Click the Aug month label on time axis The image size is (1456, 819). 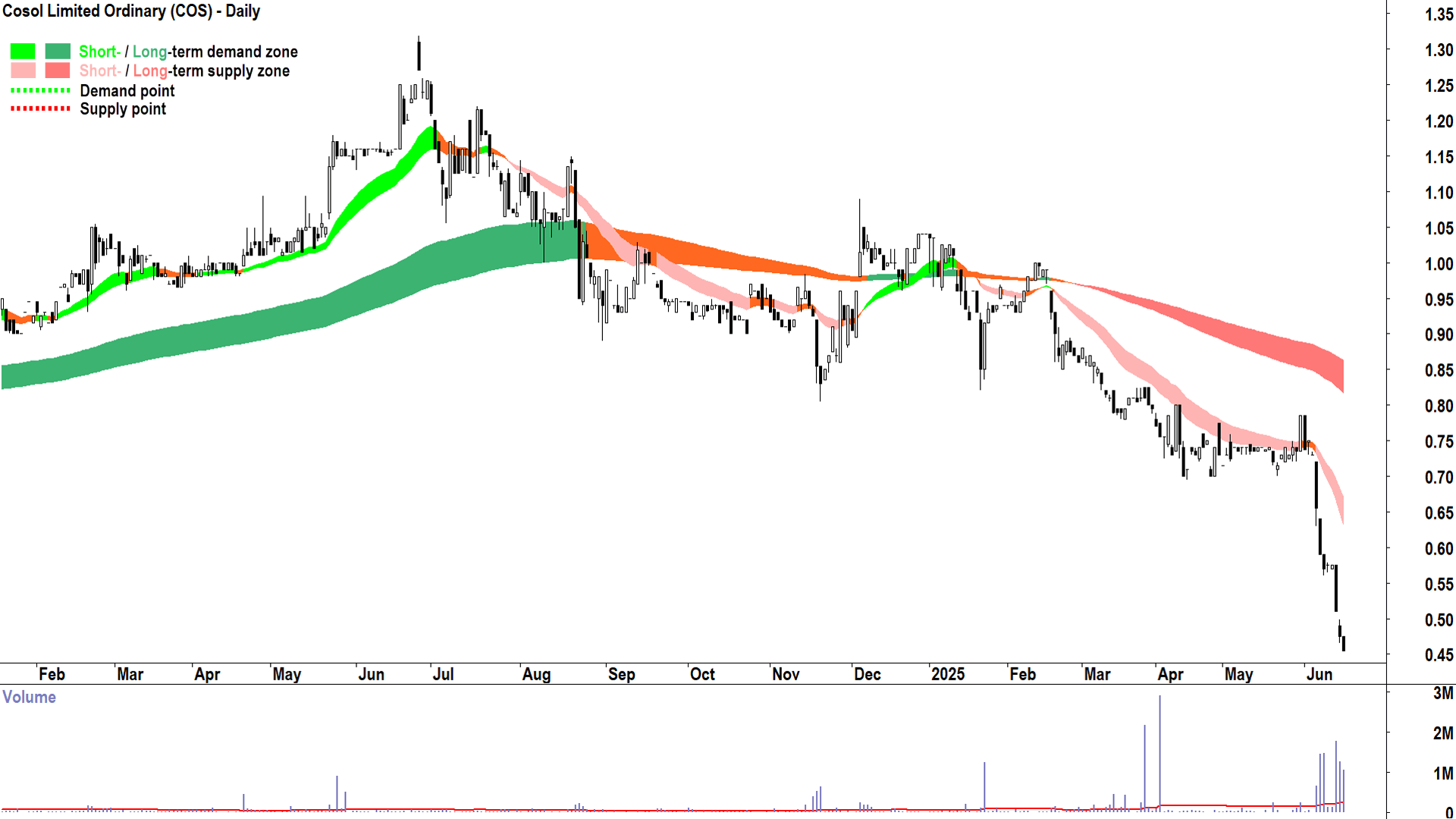(536, 674)
